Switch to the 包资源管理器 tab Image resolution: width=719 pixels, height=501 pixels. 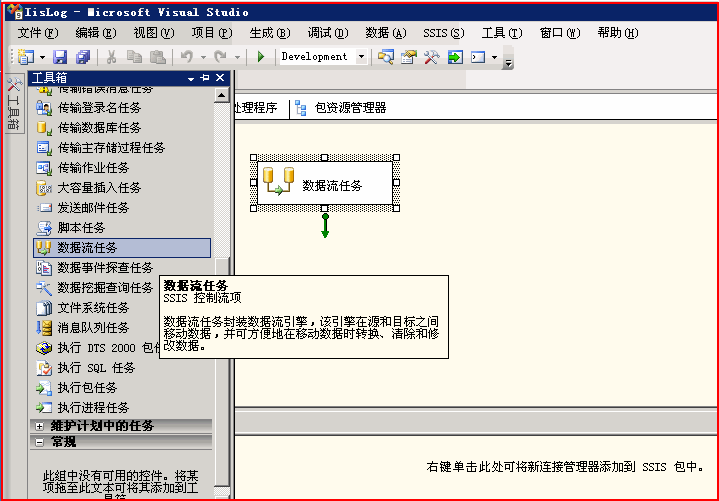point(341,108)
